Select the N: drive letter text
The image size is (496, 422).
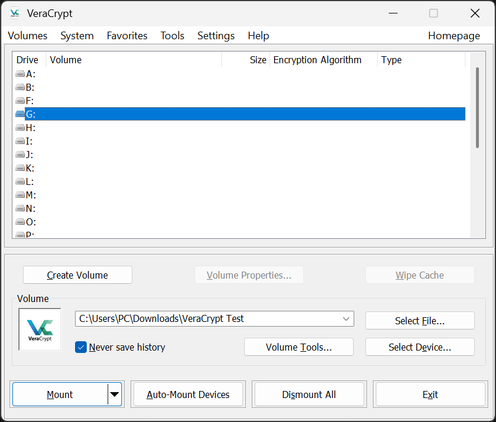(31, 208)
